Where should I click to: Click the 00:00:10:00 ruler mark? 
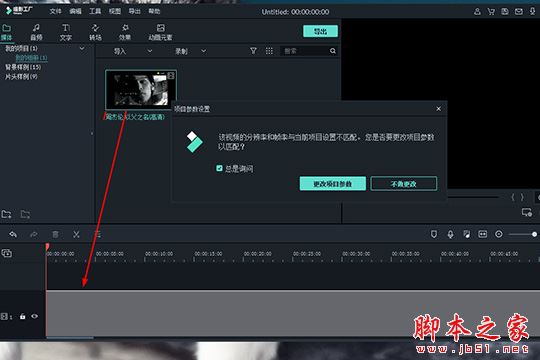click(159, 254)
